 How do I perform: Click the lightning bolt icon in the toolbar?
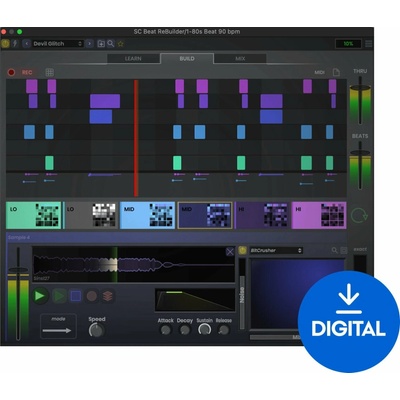point(15,44)
